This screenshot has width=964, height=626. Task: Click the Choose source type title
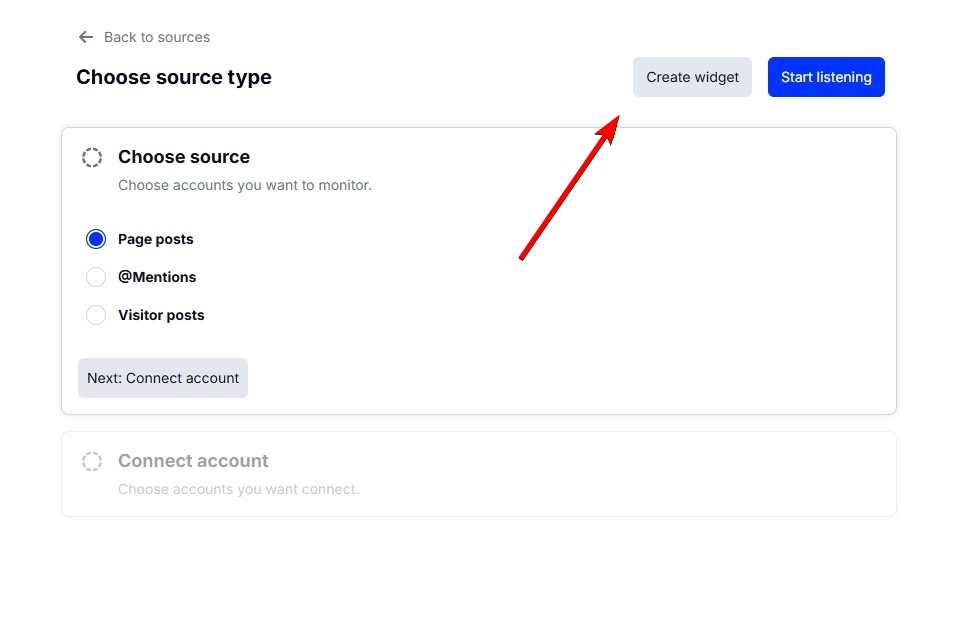tap(174, 77)
